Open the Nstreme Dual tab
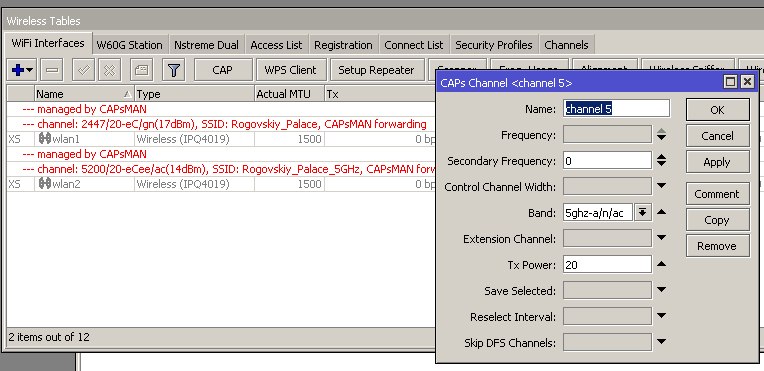 click(x=207, y=45)
